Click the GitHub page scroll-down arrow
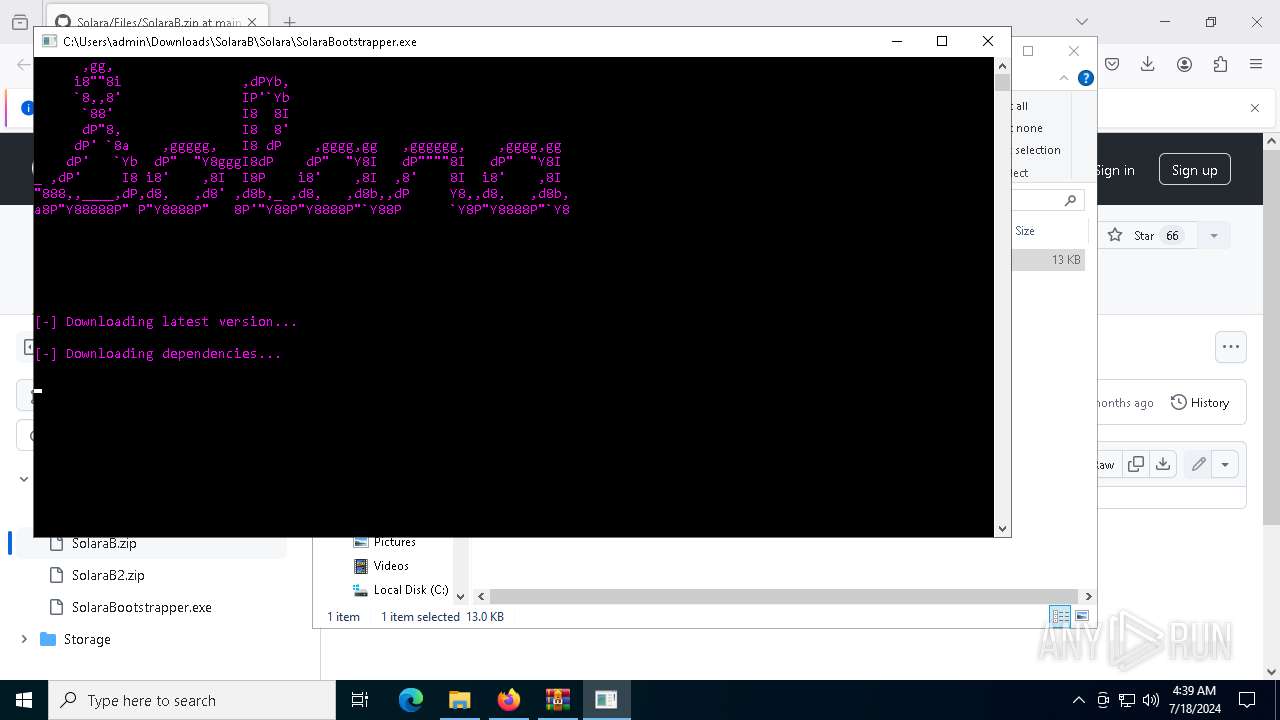Viewport: 1280px width, 720px height. tap(1272, 672)
